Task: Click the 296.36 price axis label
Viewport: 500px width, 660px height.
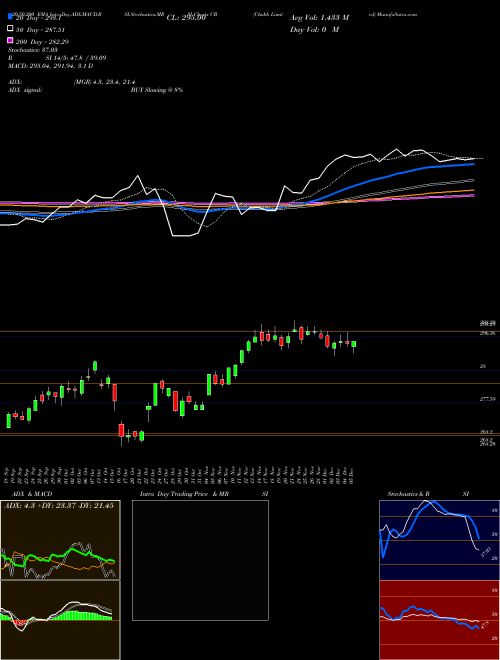Action: [x=488, y=333]
